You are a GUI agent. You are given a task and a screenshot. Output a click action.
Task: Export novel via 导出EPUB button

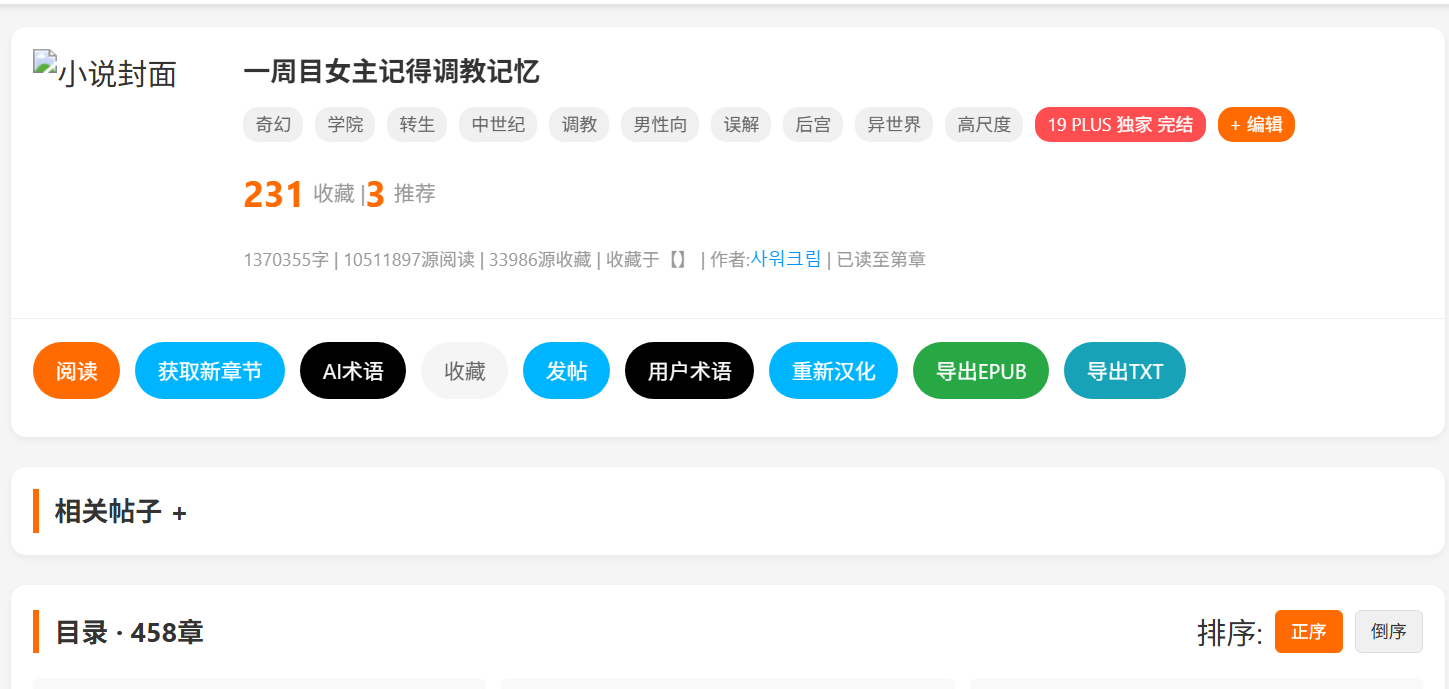[x=980, y=371]
